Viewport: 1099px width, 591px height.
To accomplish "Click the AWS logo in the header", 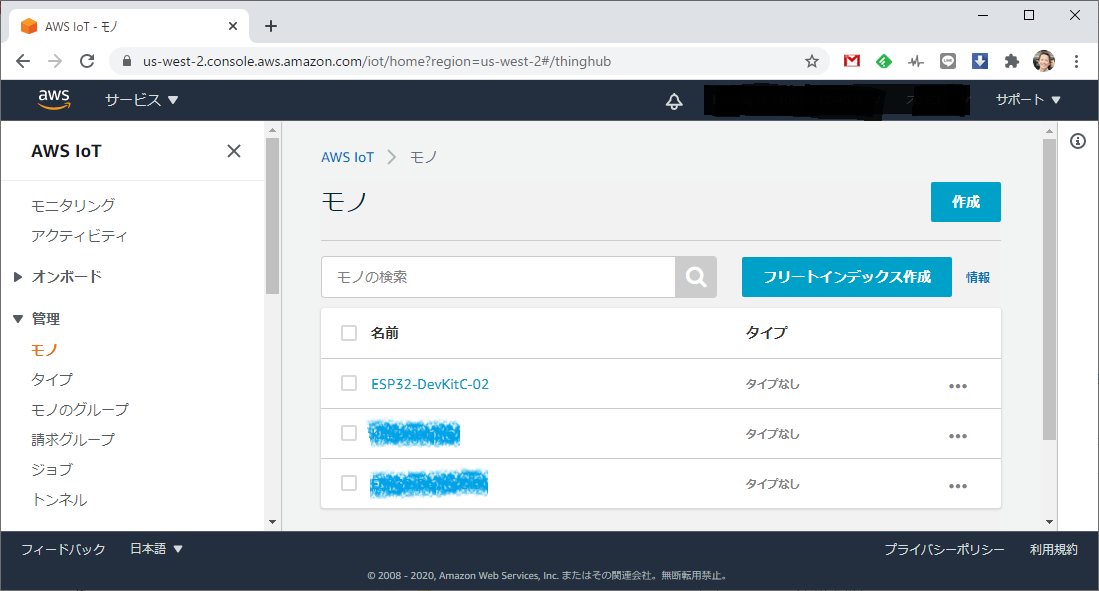I will pyautogui.click(x=54, y=100).
